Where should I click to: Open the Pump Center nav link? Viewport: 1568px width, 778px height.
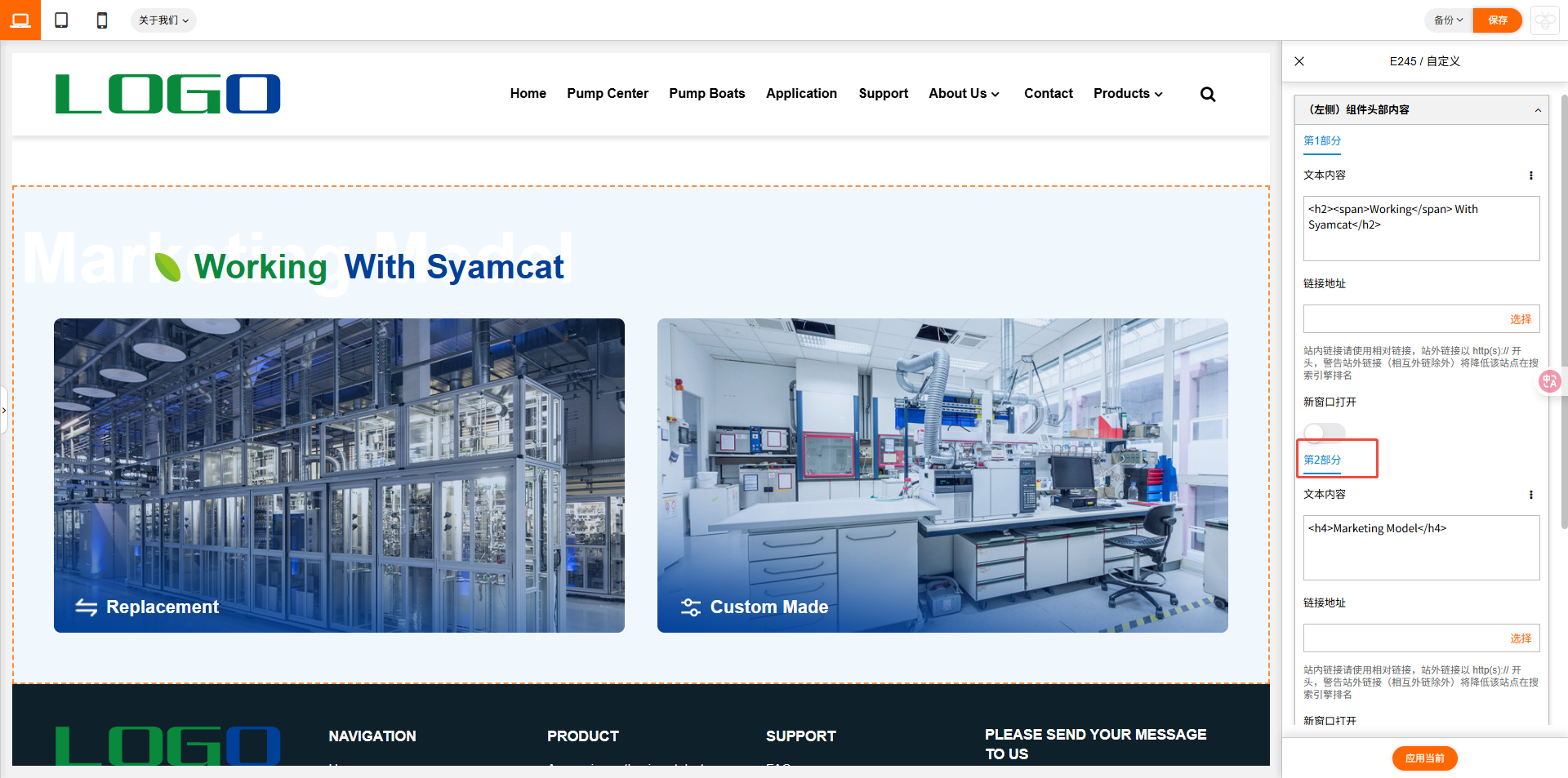coord(608,94)
